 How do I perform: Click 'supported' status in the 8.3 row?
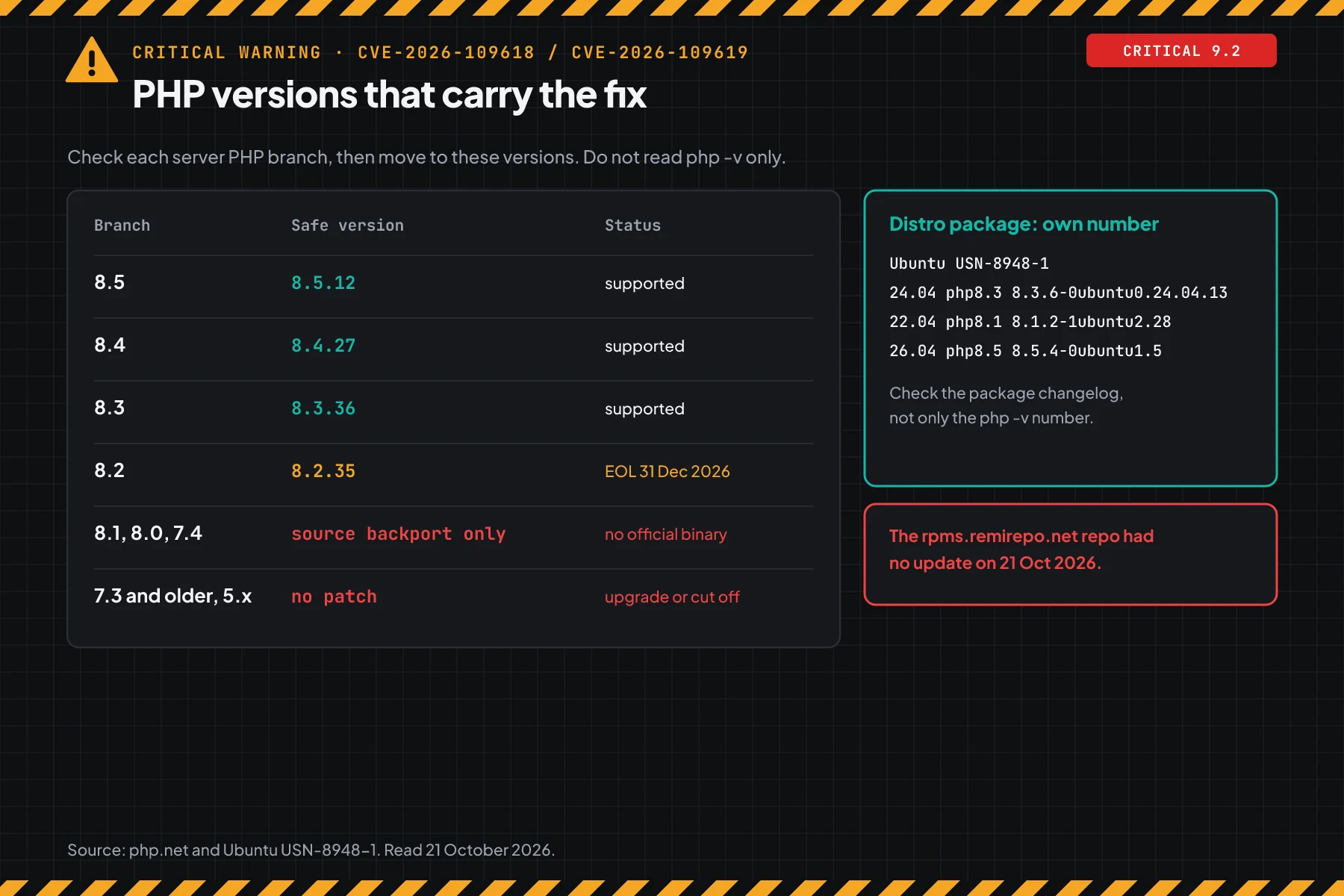point(644,409)
